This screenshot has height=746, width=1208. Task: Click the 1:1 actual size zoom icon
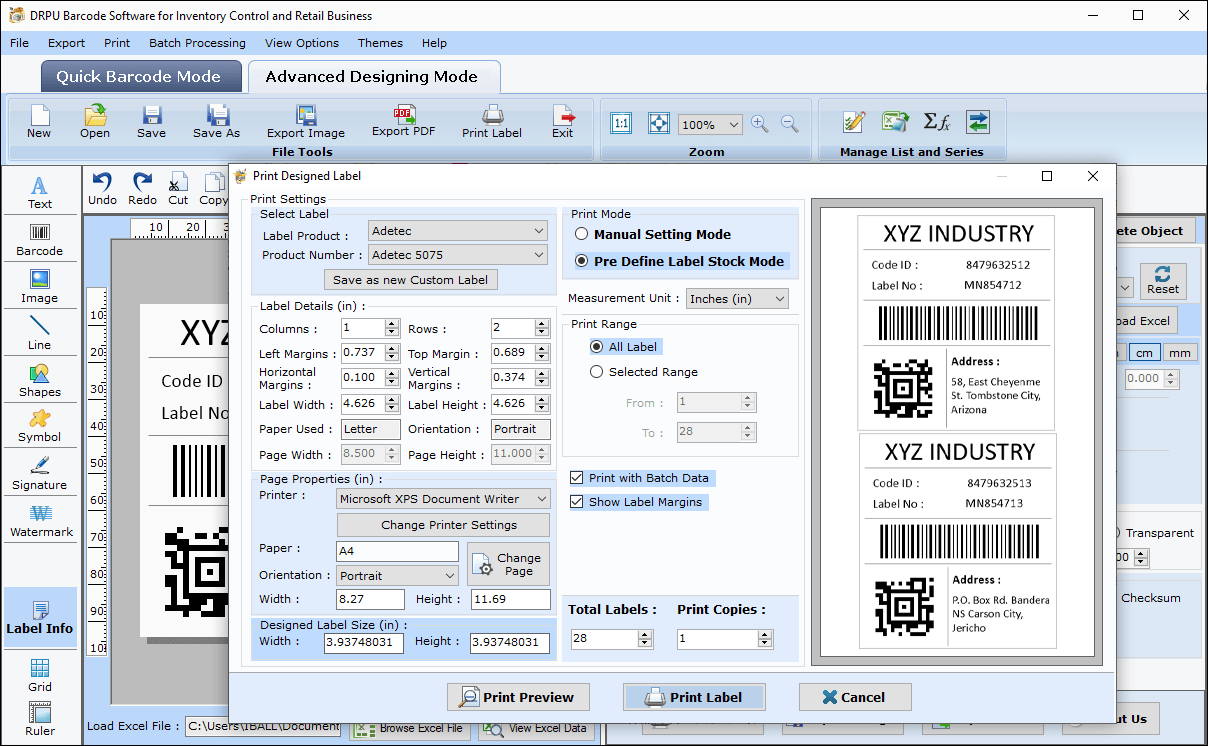[x=621, y=123]
